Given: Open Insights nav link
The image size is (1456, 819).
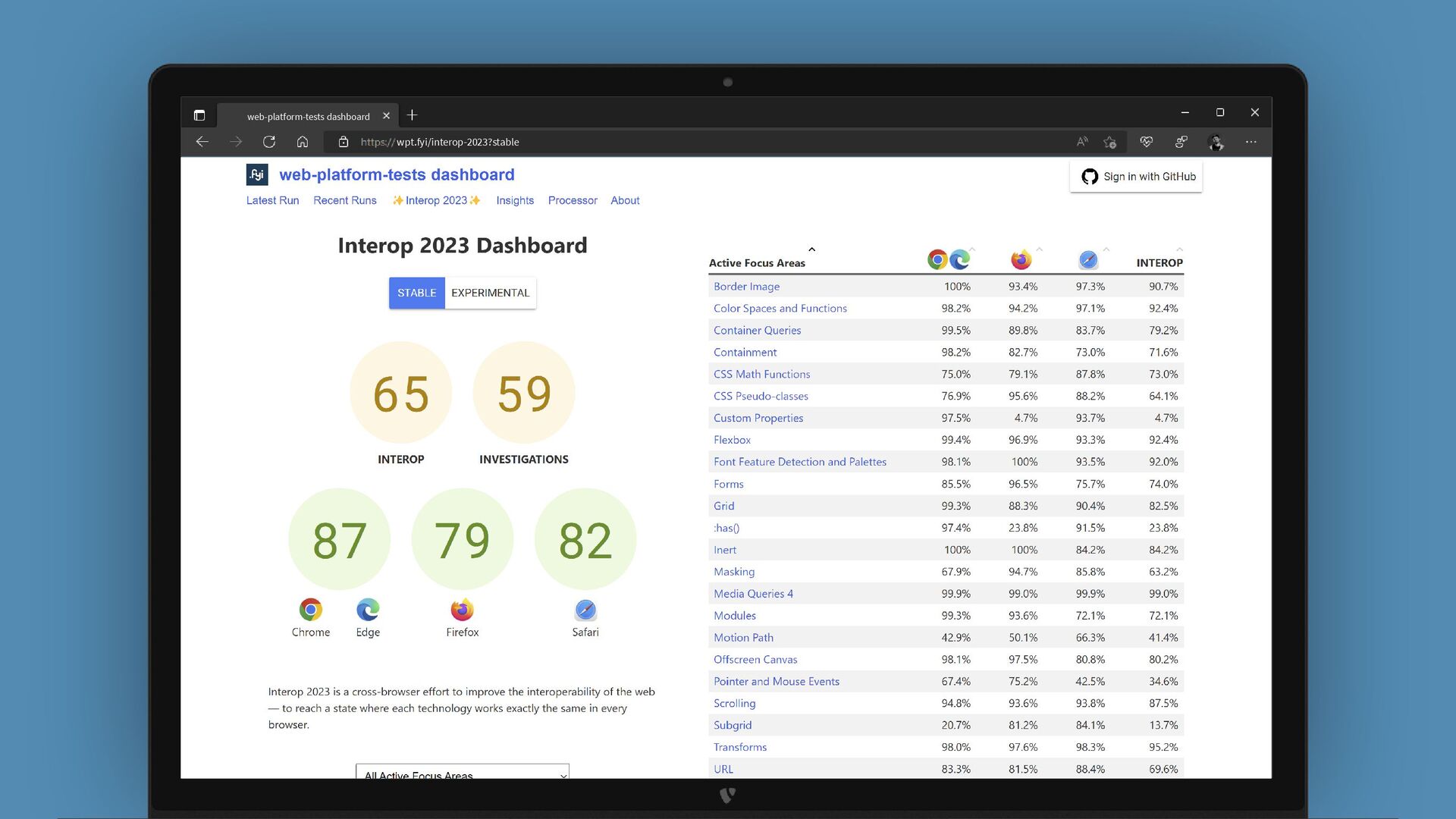Looking at the screenshot, I should pos(515,200).
